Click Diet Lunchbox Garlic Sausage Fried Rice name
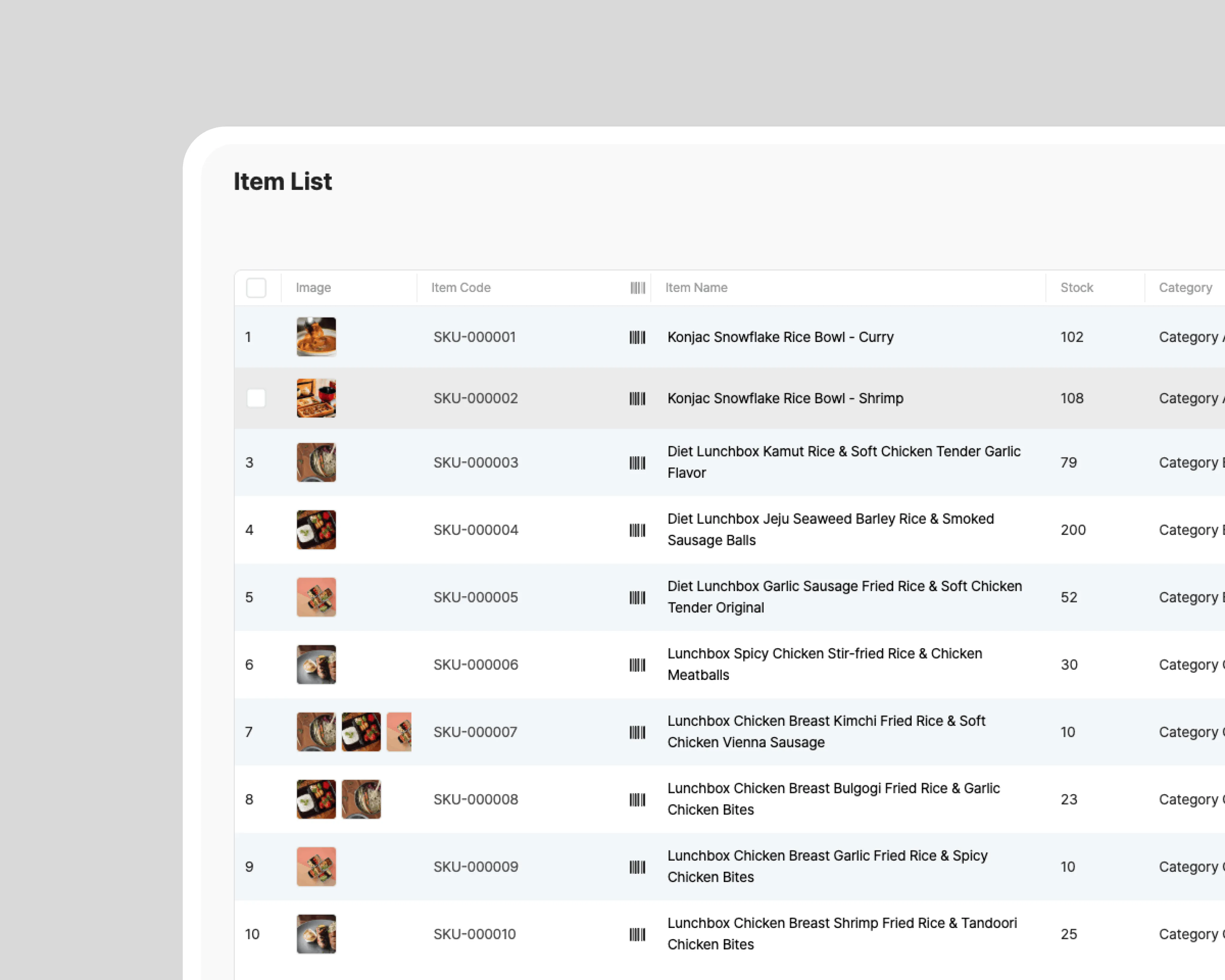1225x980 pixels. [x=845, y=597]
